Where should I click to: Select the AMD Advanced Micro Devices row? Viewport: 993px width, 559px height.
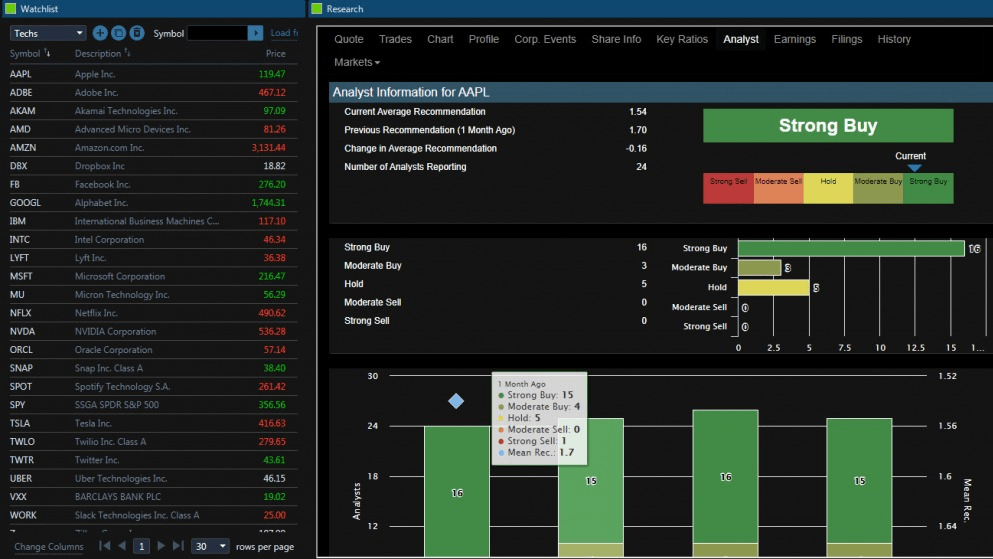[153, 129]
